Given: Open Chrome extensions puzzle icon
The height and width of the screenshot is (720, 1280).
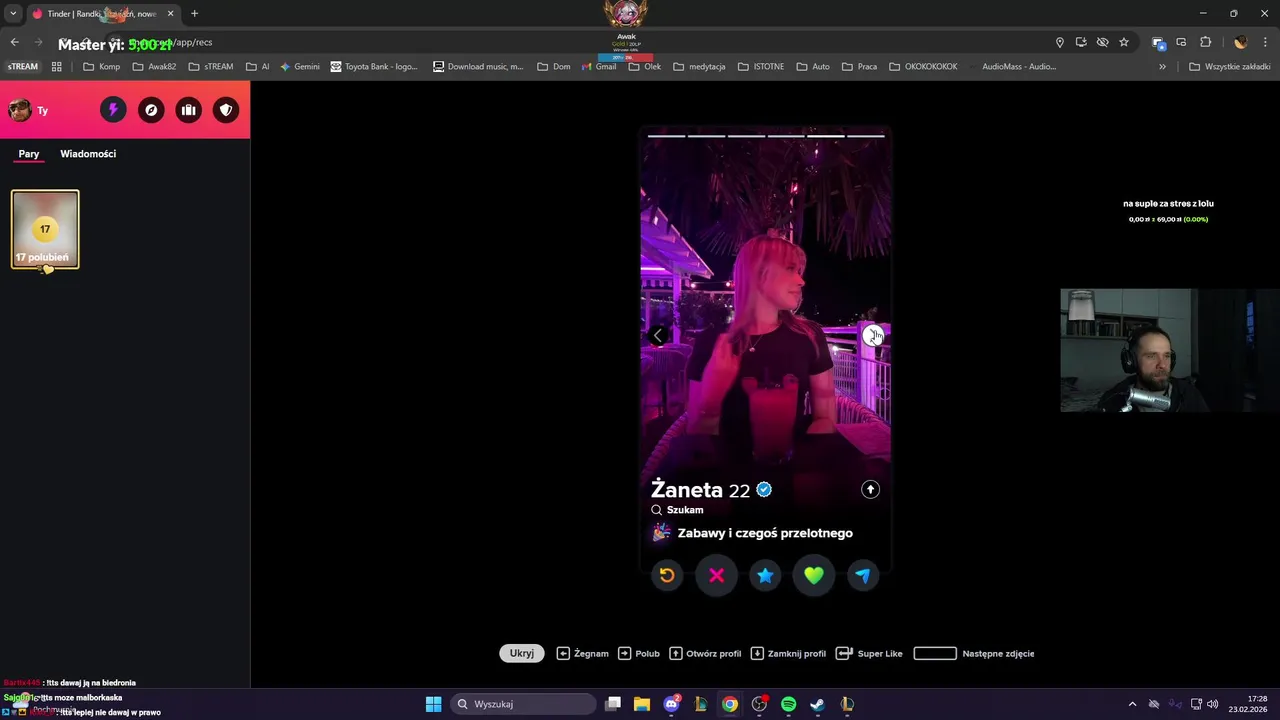Looking at the screenshot, I should point(1205,42).
